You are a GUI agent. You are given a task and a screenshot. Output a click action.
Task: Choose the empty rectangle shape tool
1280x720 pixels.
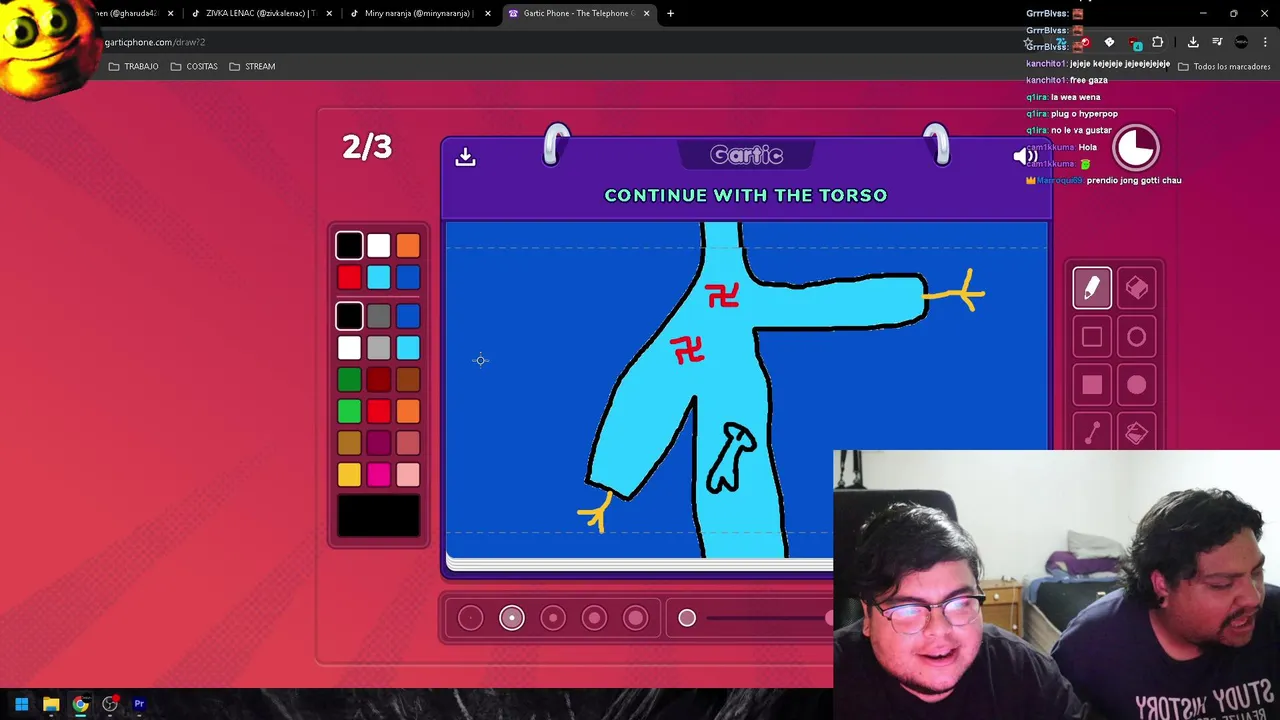[x=1092, y=337]
